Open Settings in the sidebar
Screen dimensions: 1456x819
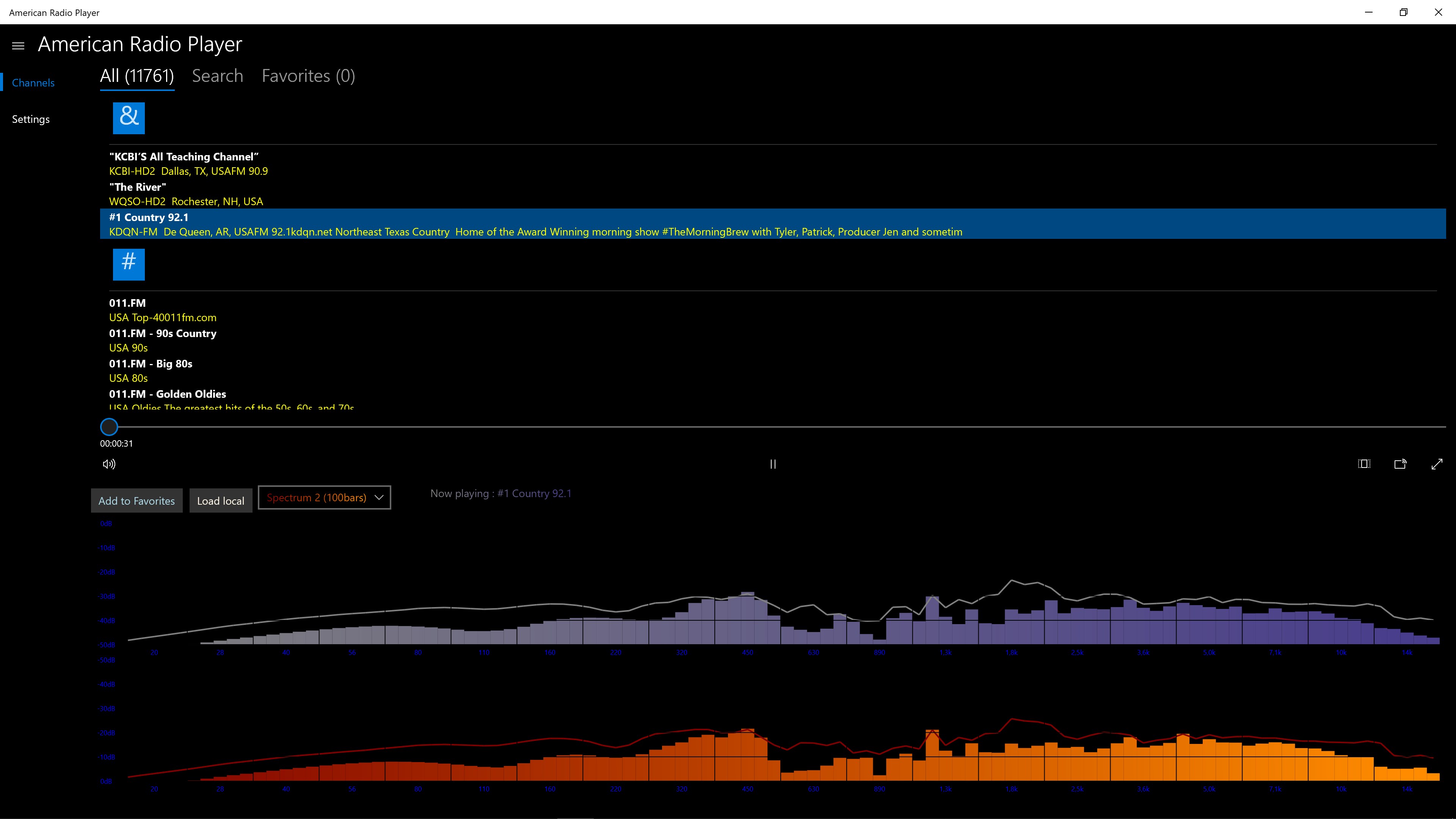coord(31,119)
